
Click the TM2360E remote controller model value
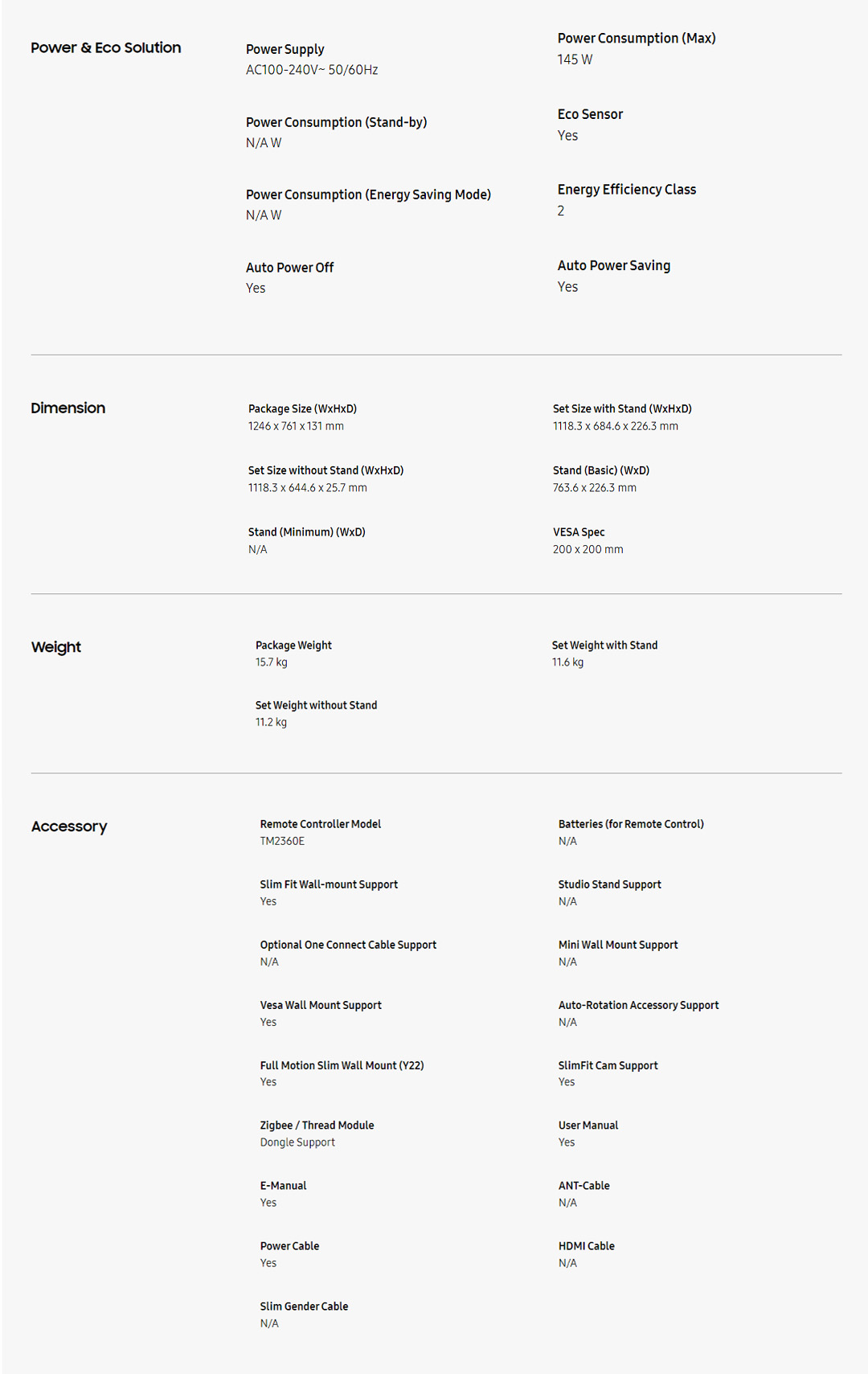[282, 841]
